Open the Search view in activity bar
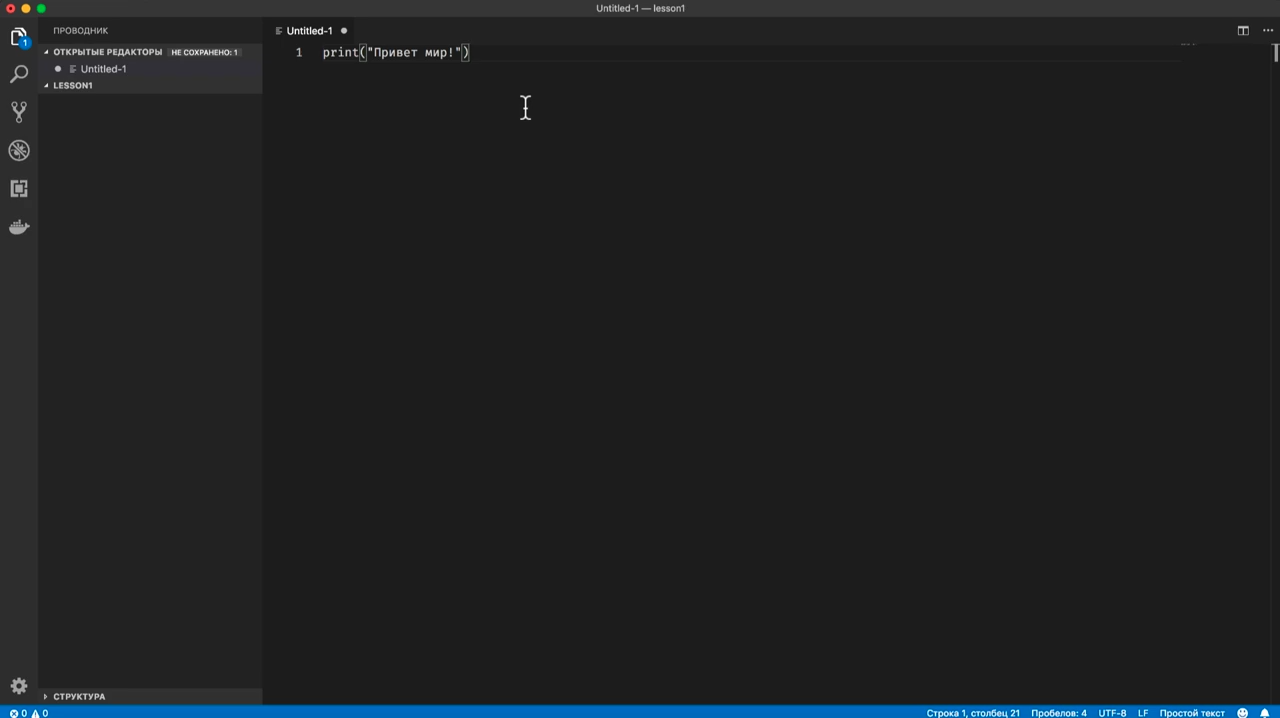This screenshot has height=718, width=1280. (19, 75)
